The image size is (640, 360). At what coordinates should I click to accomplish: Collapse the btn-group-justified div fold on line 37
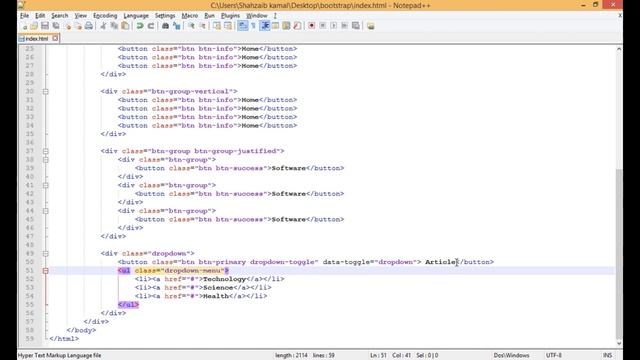(x=46, y=151)
